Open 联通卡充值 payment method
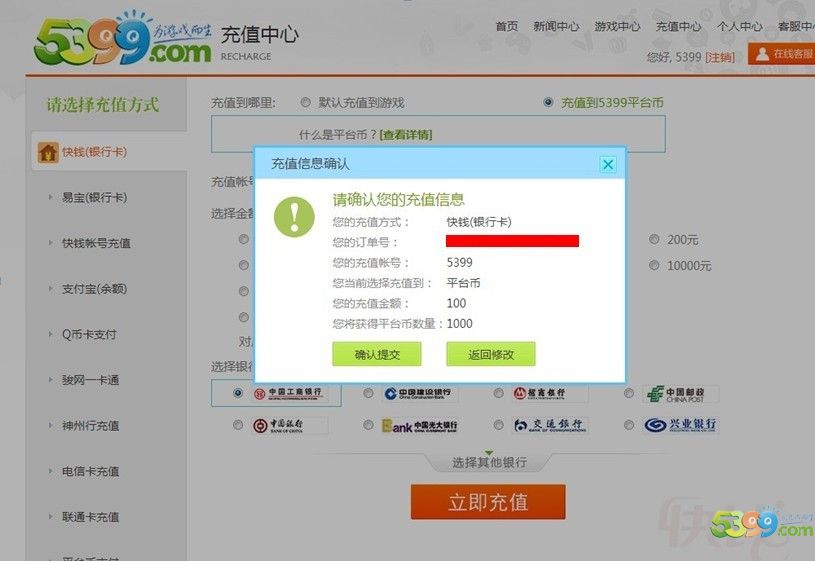 click(x=90, y=517)
